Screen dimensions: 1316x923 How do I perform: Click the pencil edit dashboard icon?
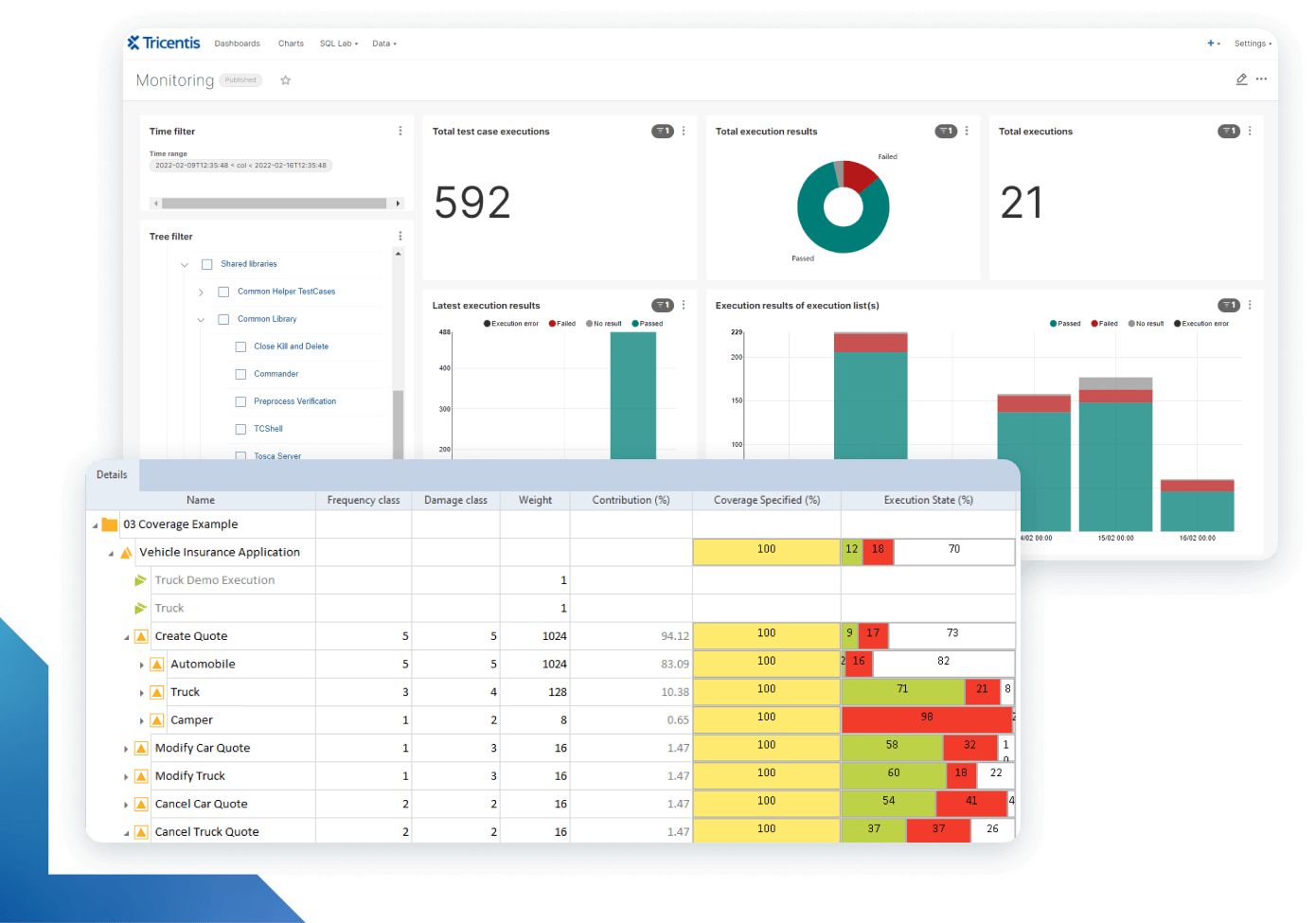click(x=1241, y=80)
